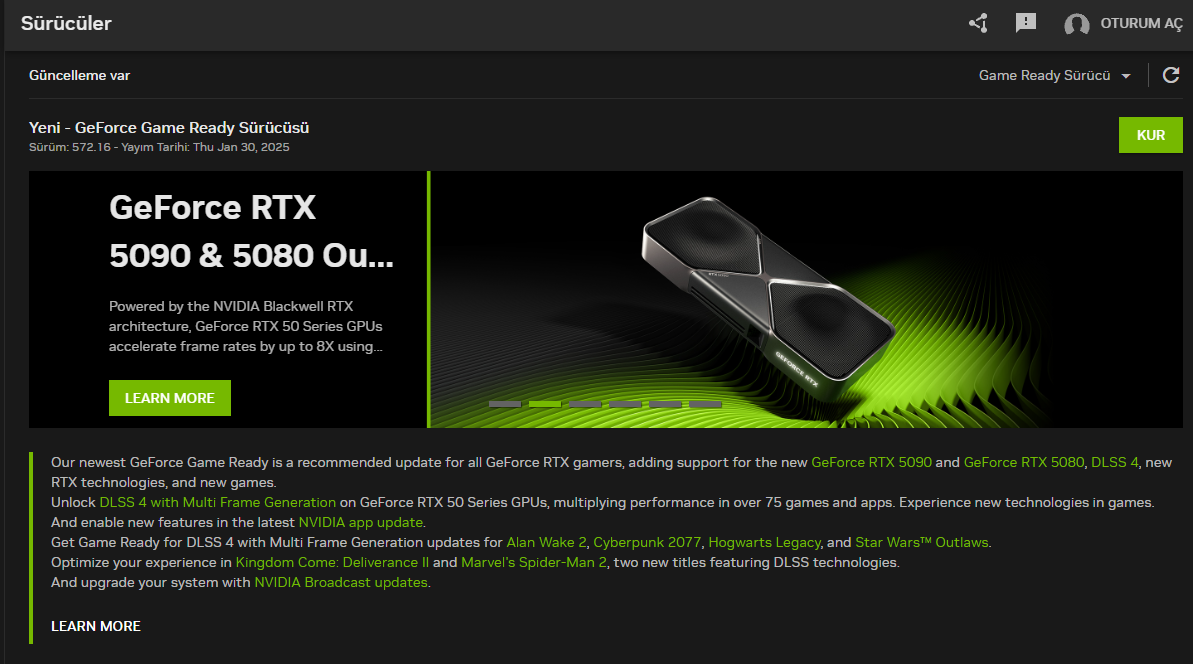Click OTURUM AÇ to sign in
The width and height of the screenshot is (1193, 664).
1141,24
